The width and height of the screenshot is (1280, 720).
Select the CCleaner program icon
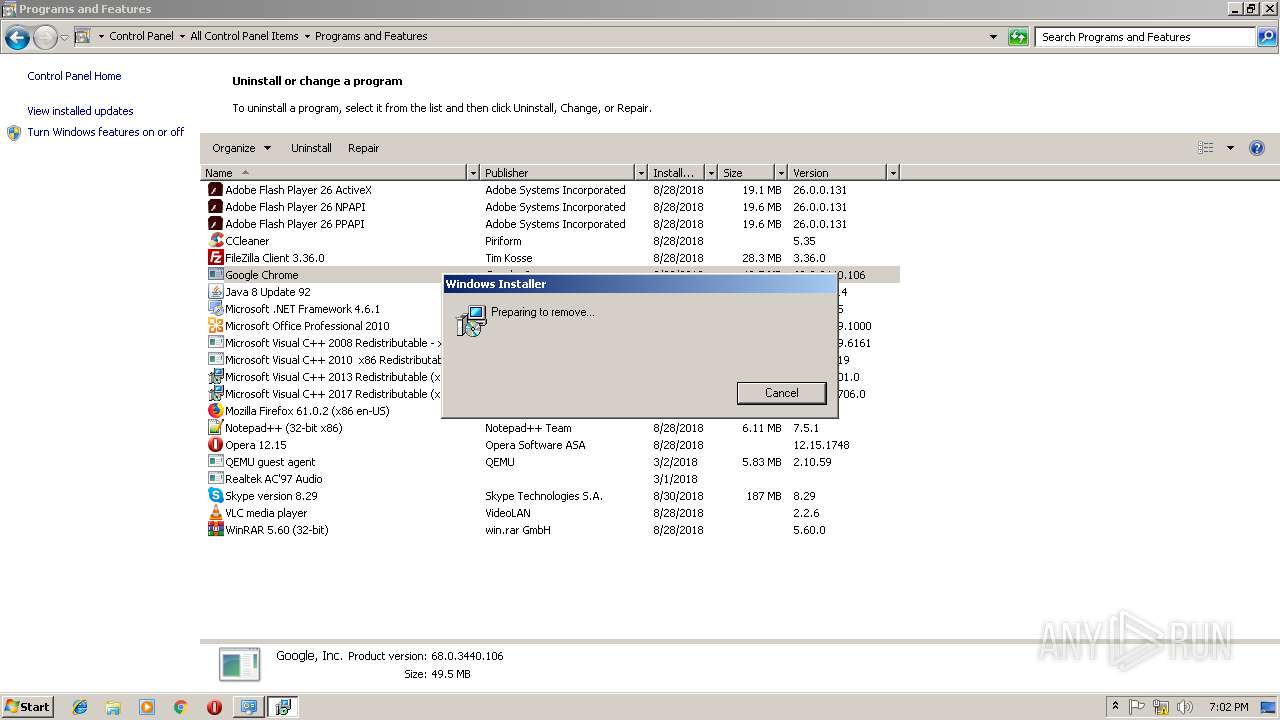[215, 241]
